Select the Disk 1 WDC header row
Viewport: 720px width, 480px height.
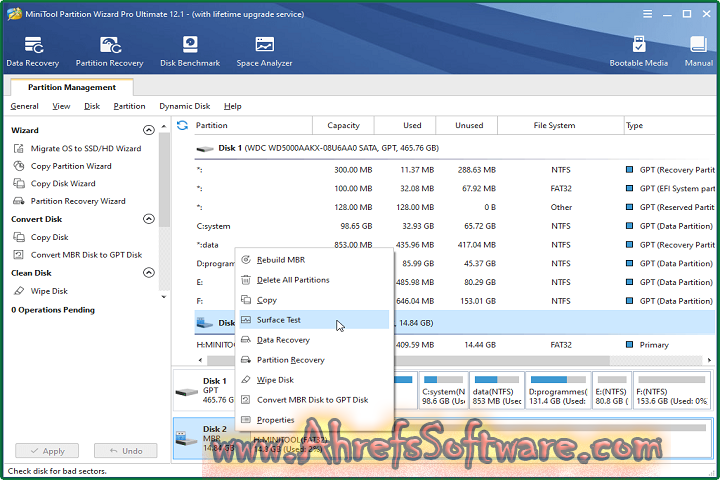(x=455, y=148)
